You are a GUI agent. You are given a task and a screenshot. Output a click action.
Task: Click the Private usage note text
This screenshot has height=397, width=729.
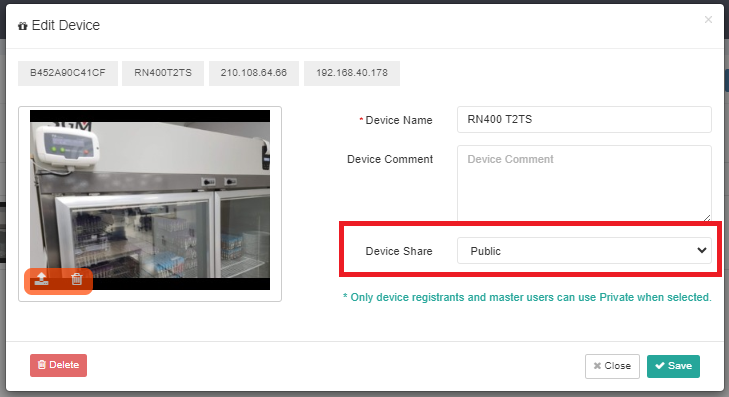click(527, 297)
